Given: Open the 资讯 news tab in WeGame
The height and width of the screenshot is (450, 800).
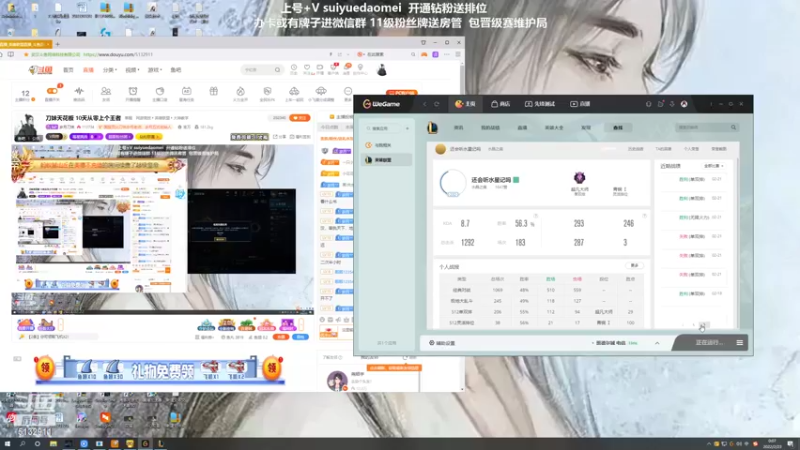Looking at the screenshot, I should pyautogui.click(x=459, y=128).
